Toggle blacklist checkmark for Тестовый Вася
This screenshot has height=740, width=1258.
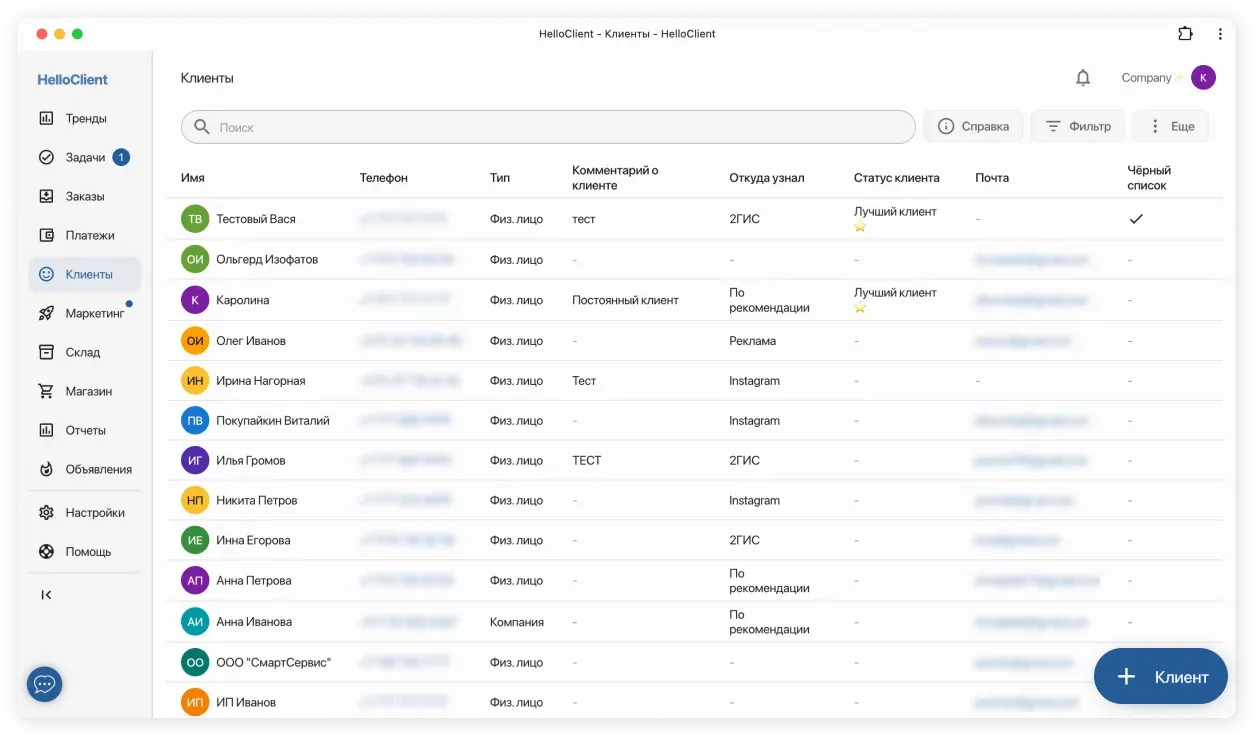1135,219
